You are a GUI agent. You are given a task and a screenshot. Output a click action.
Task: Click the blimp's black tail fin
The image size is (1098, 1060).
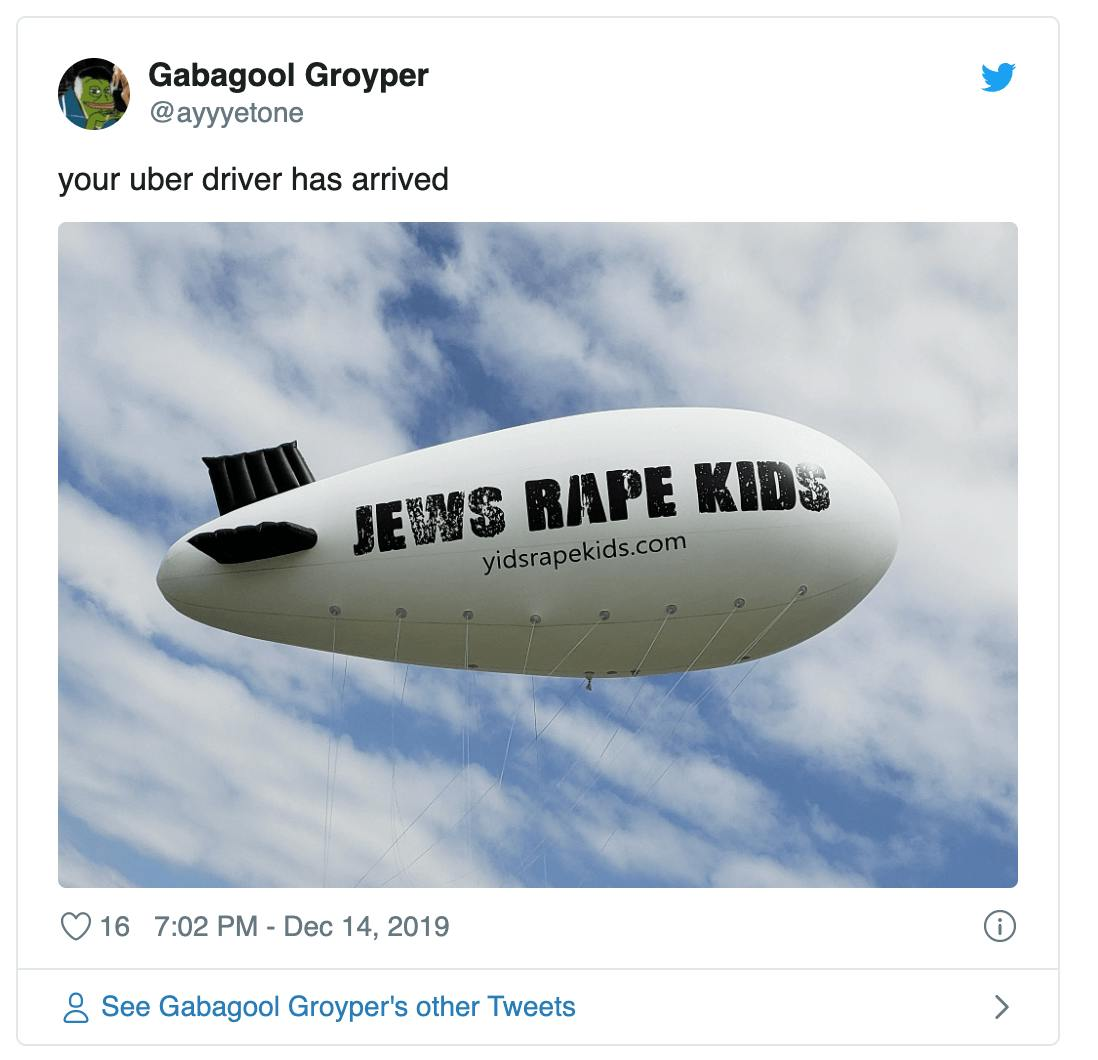point(258,476)
